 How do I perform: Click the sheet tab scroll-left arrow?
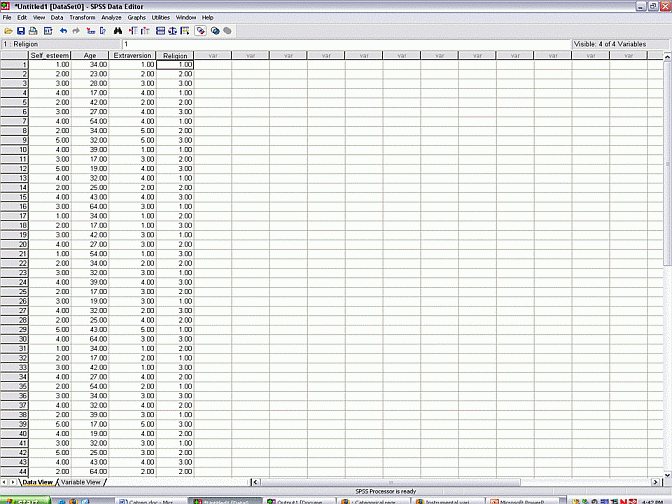click(x=4, y=482)
